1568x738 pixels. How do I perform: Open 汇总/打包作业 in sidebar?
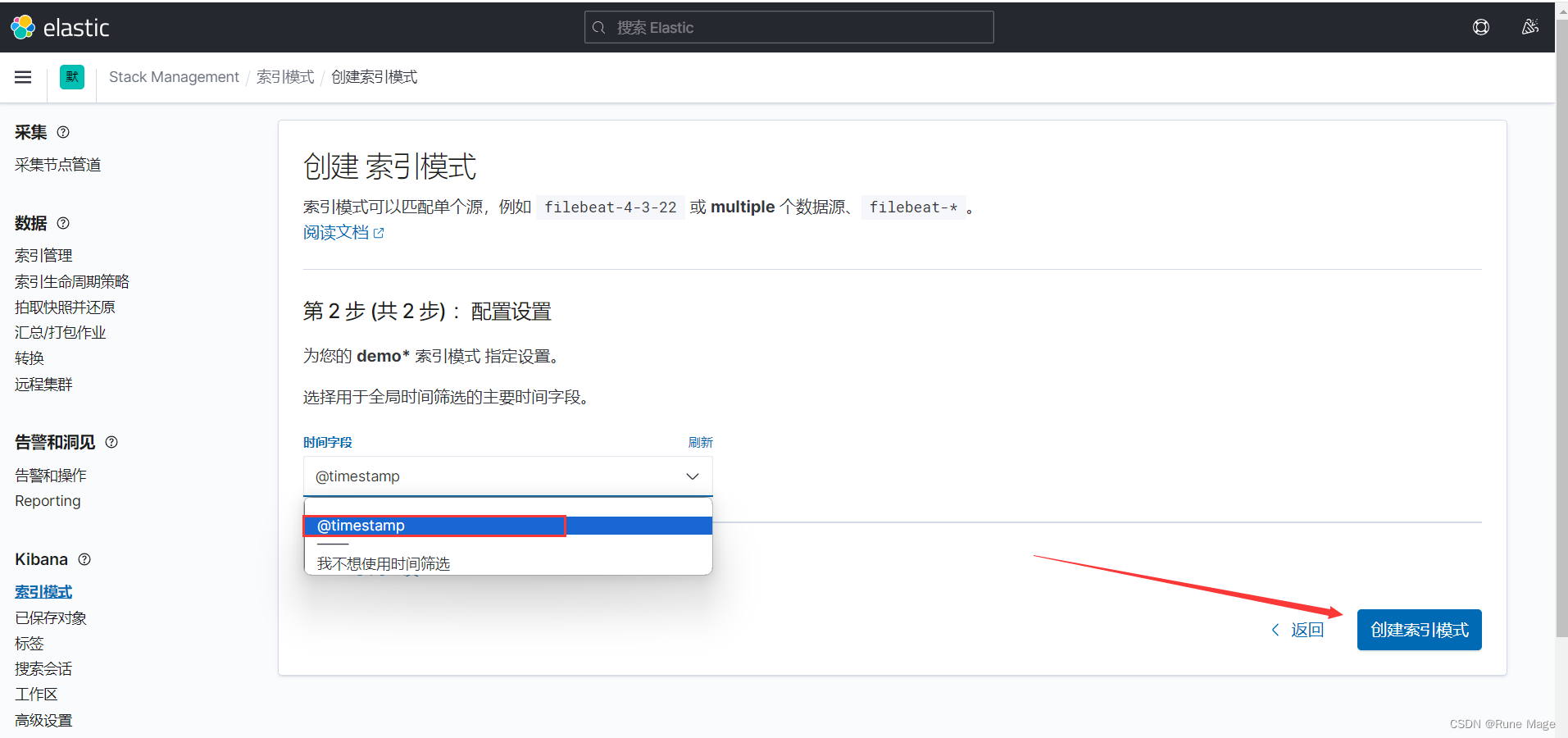pyautogui.click(x=61, y=332)
